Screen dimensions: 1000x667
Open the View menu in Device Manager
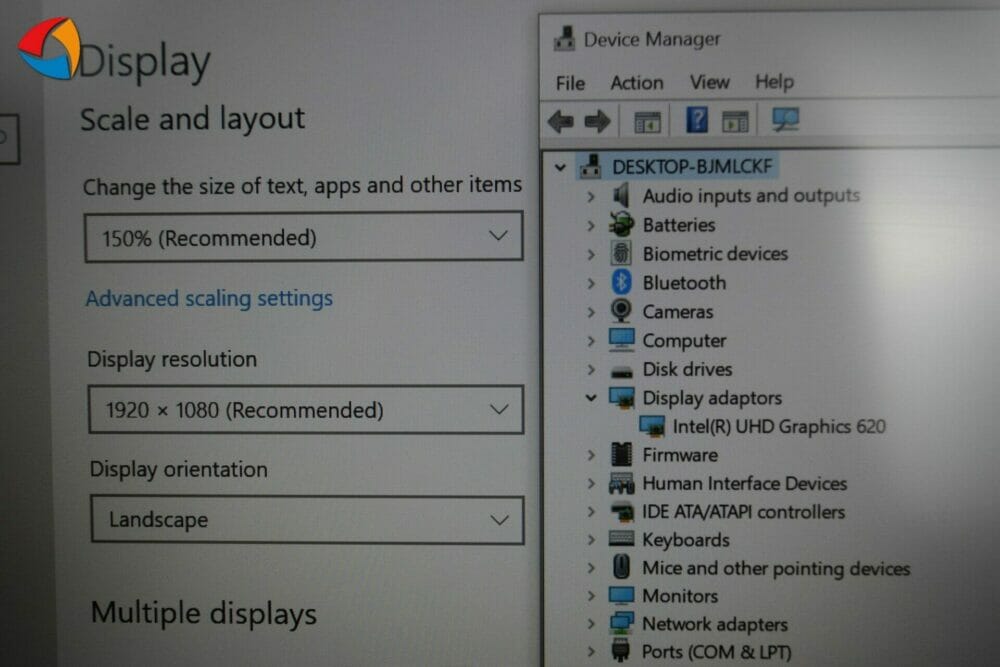(709, 82)
